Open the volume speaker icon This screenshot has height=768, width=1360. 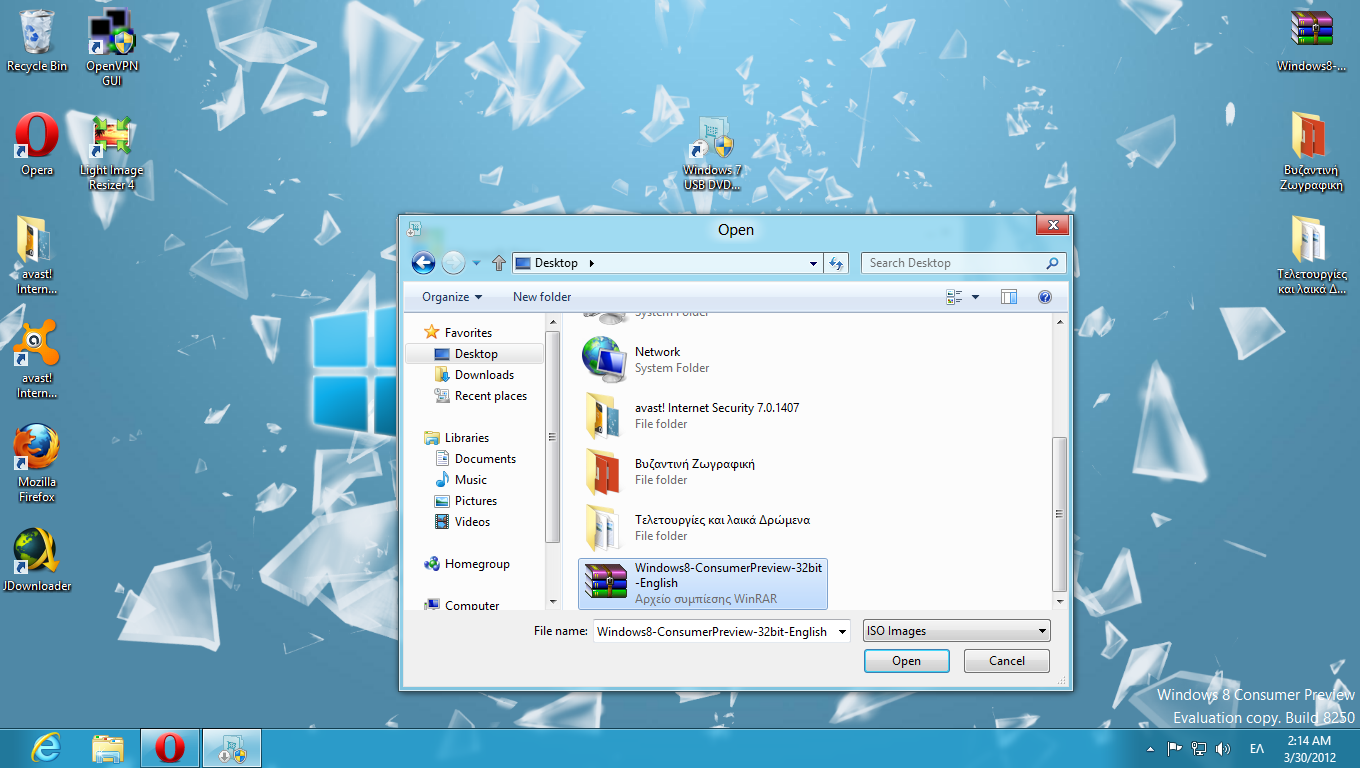(1222, 748)
